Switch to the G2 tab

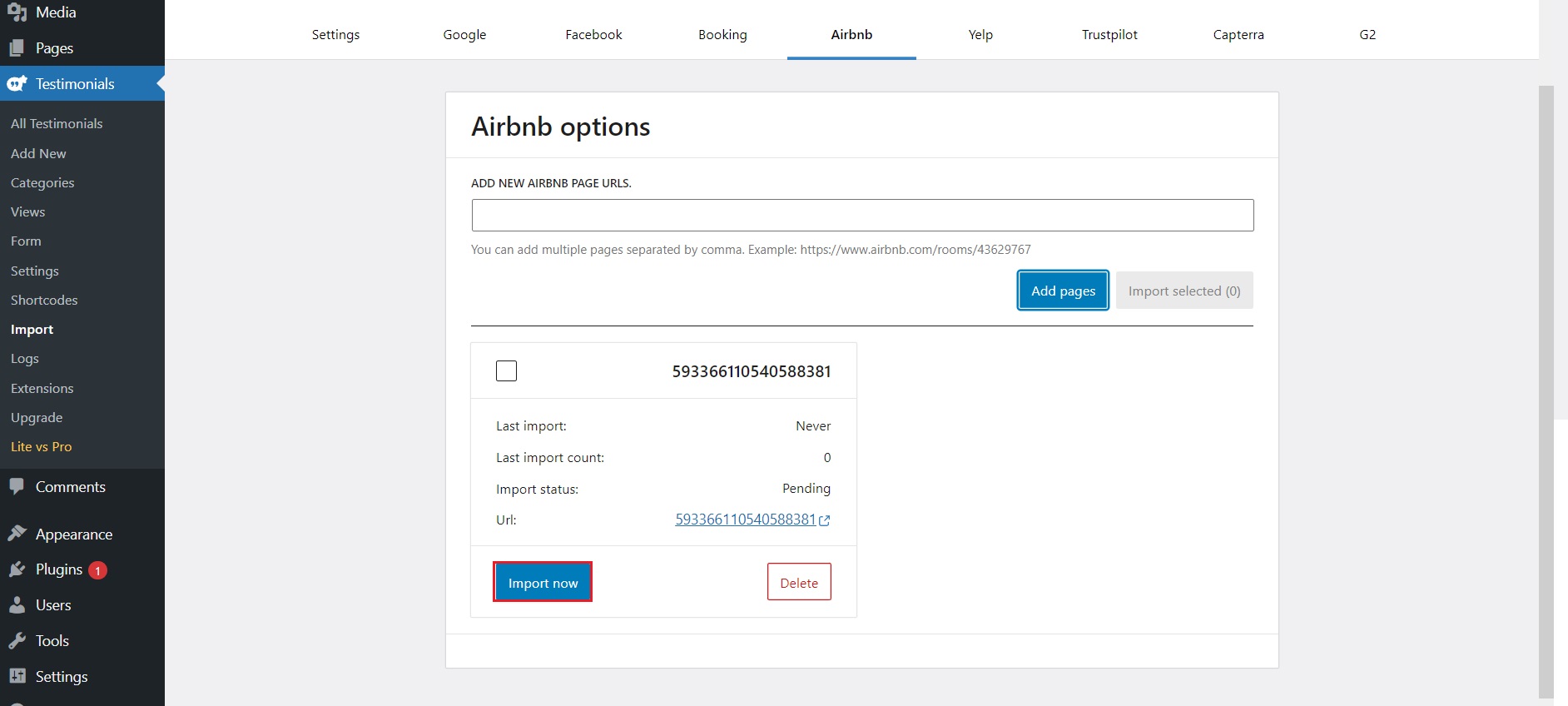(x=1367, y=34)
